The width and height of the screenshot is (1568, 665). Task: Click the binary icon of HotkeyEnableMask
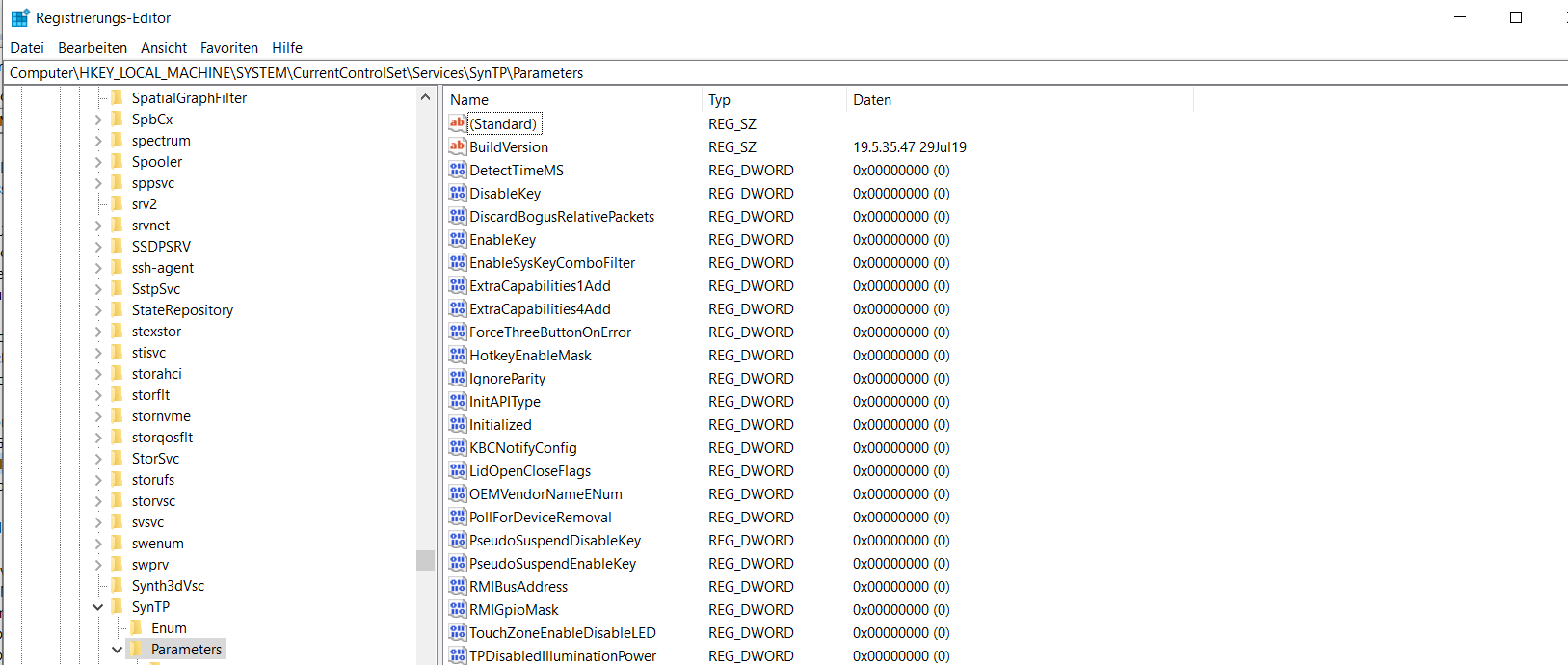tap(457, 355)
